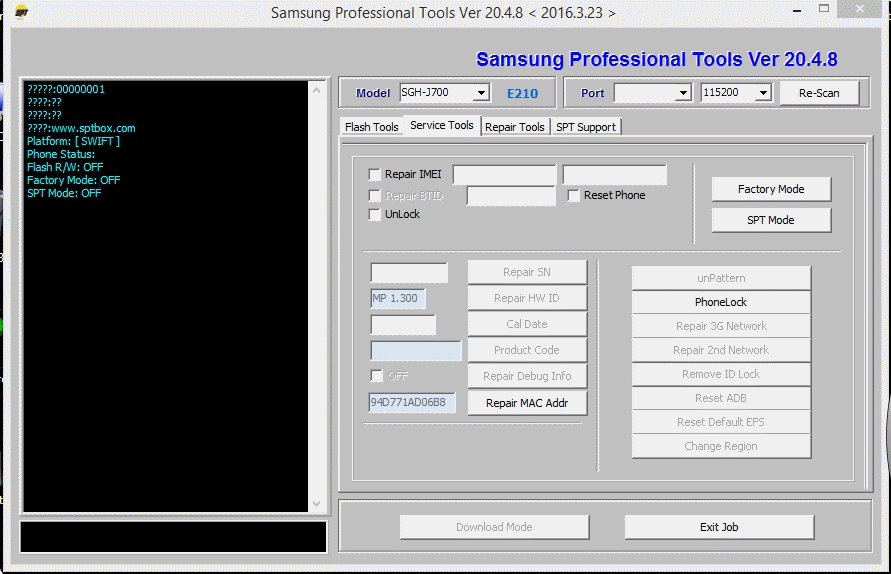This screenshot has height=574, width=891.
Task: Click the Download Mode button
Action: coord(494,527)
